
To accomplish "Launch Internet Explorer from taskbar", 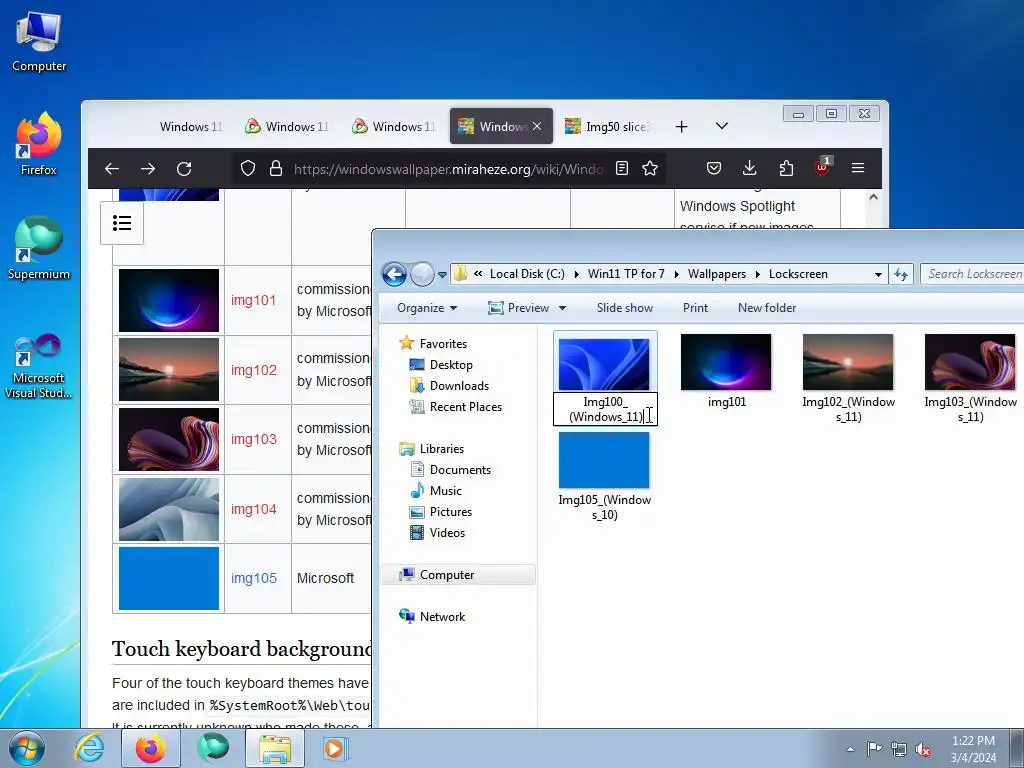I will tap(89, 748).
